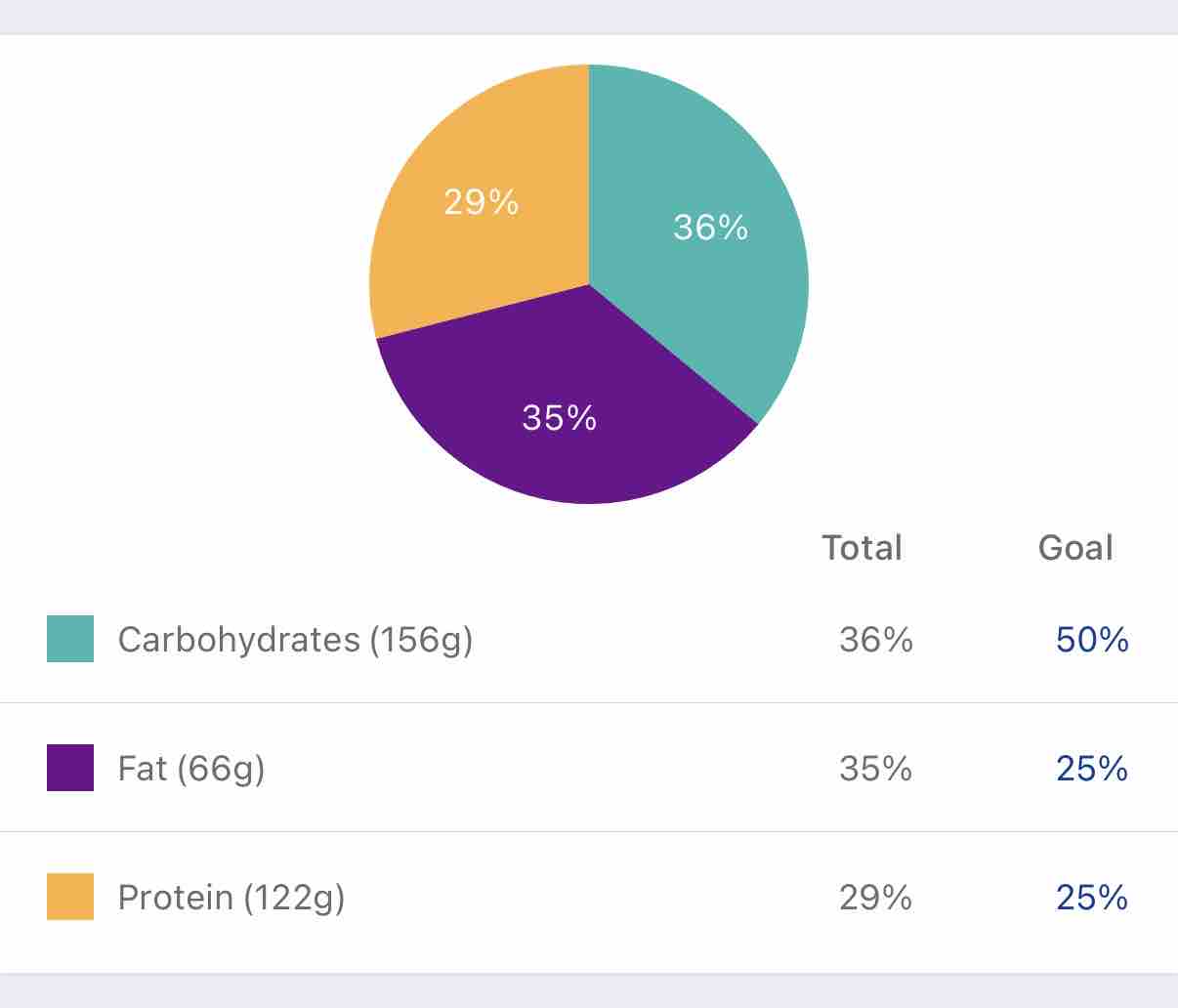
Task: Open the 25% Protein goal value
Action: 1092,898
